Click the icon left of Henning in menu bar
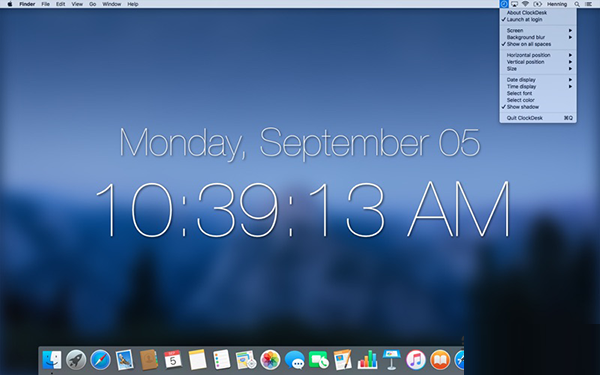Screen dimensions: 600x375 click(538, 4)
